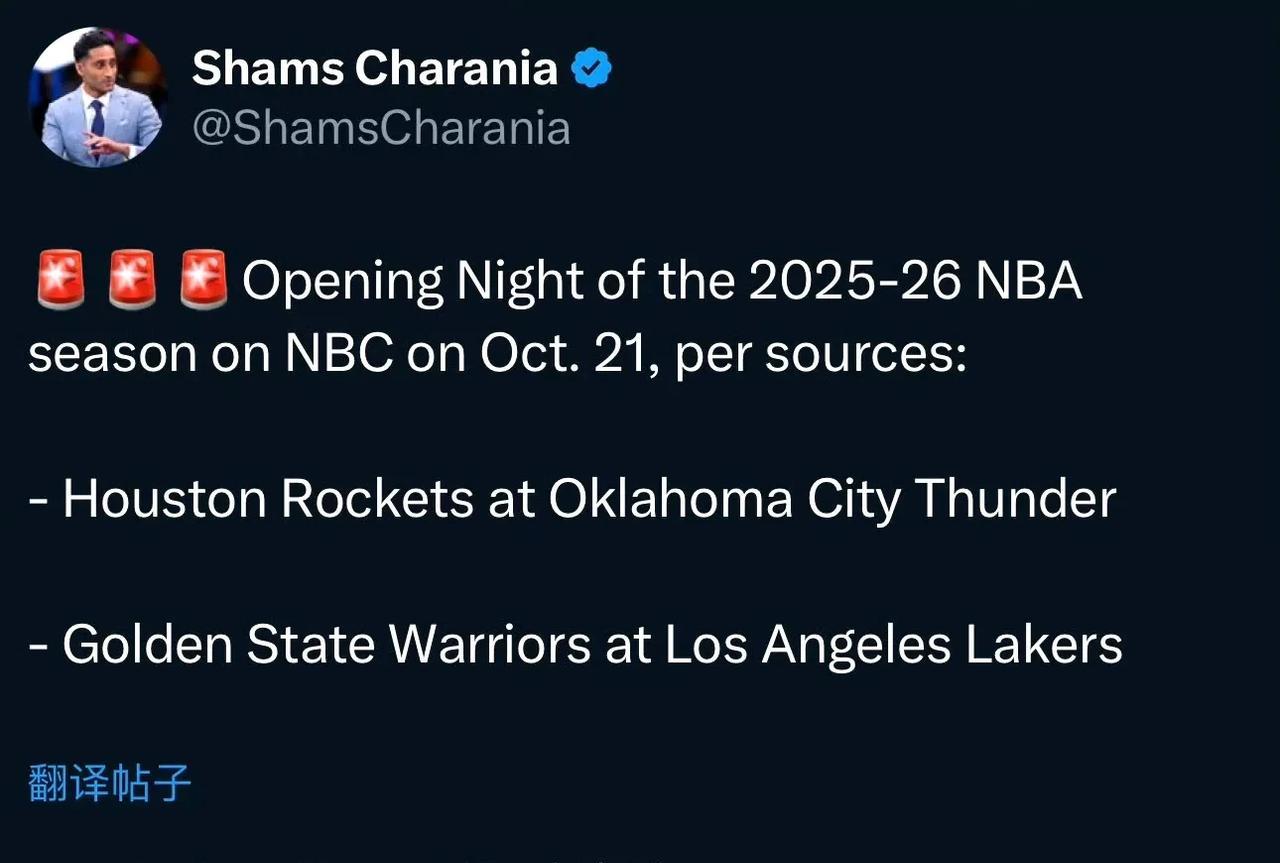This screenshot has height=863, width=1280.
Task: Tap the 翻译帖子 translate post link
Action: click(109, 783)
